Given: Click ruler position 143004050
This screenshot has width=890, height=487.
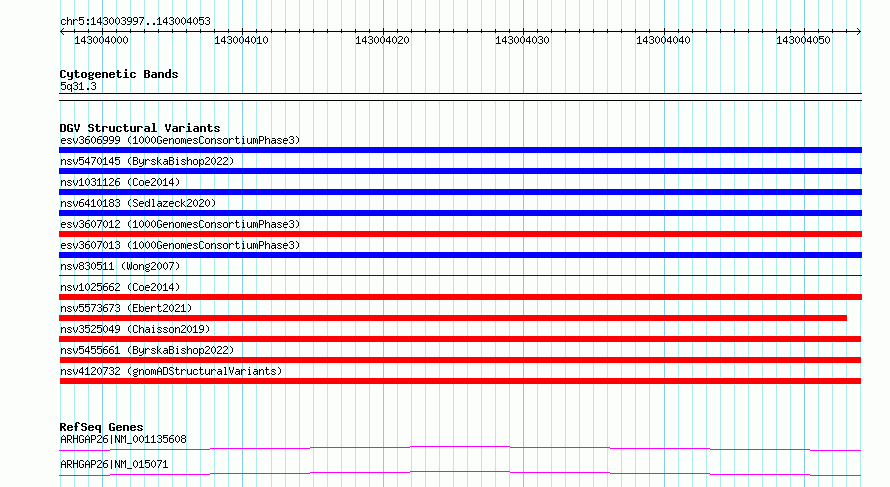Looking at the screenshot, I should [804, 40].
